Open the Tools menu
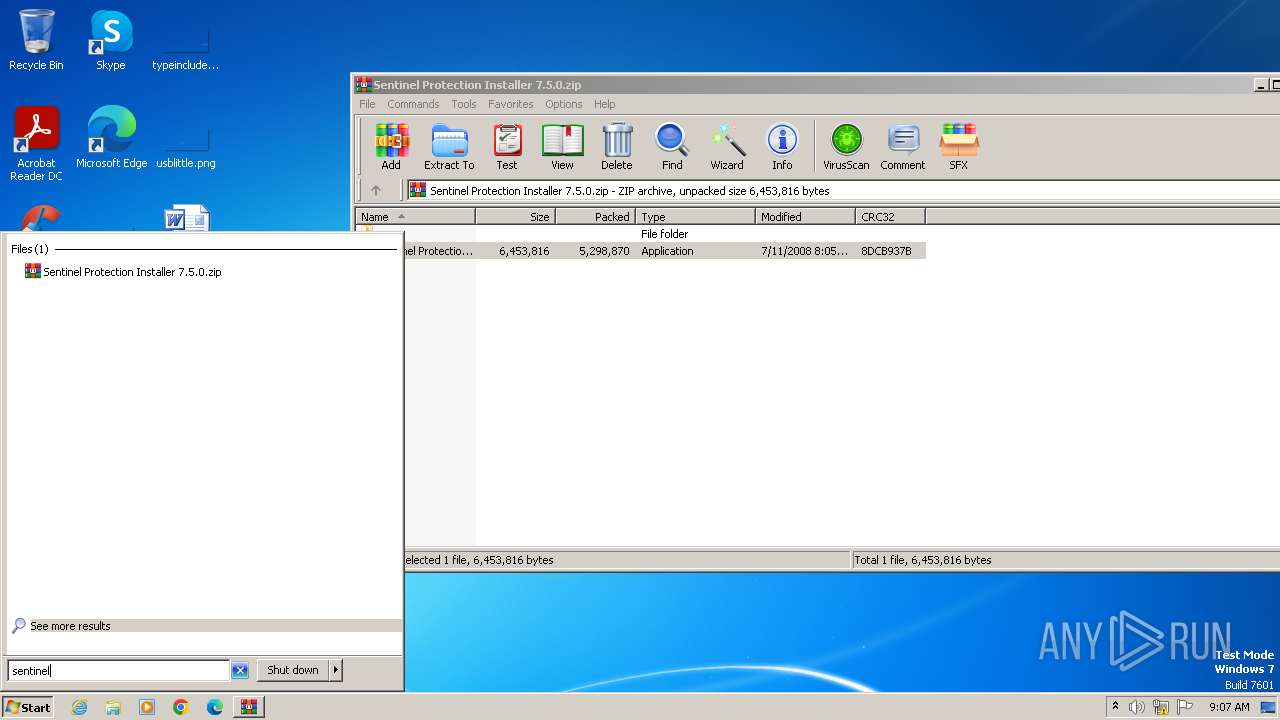The image size is (1280, 720). coord(463,104)
